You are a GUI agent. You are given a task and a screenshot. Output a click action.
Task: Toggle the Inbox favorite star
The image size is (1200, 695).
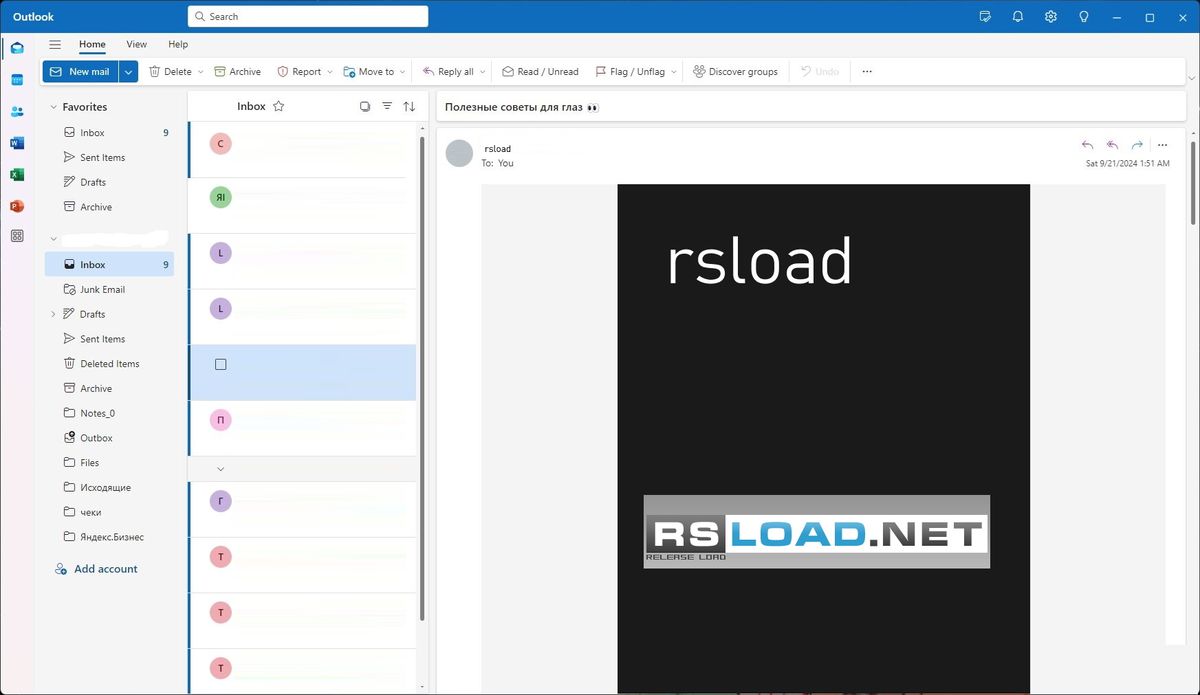[279, 106]
